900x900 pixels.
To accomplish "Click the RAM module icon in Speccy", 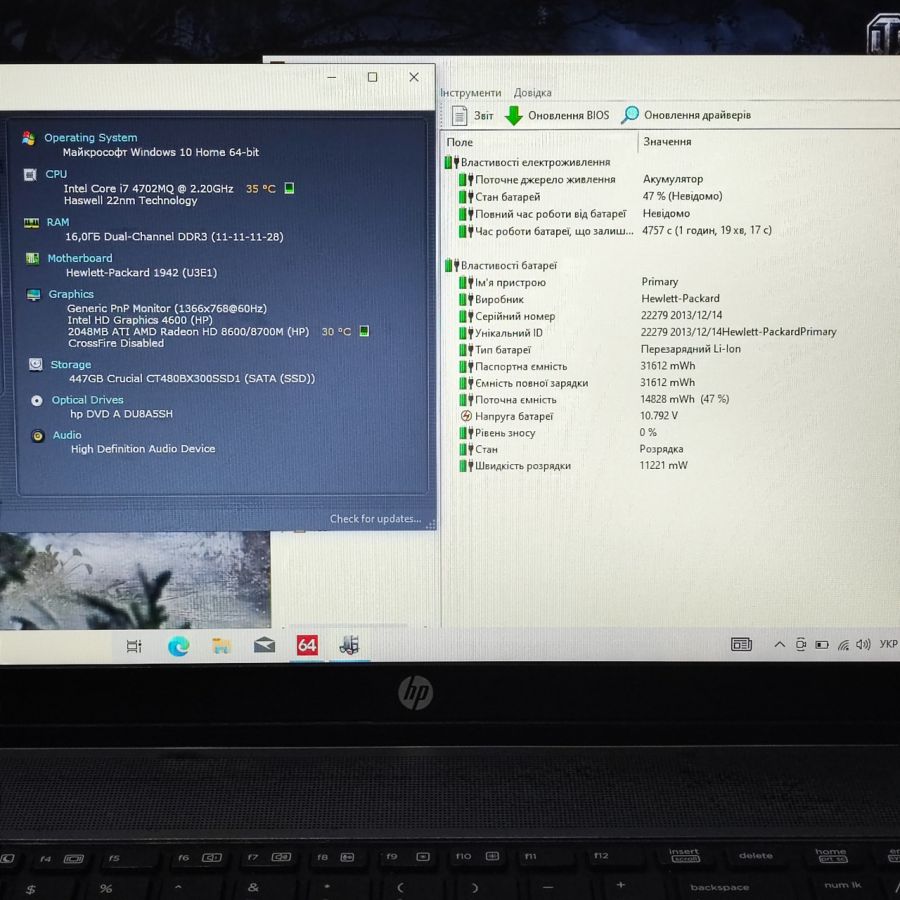I will pyautogui.click(x=31, y=222).
